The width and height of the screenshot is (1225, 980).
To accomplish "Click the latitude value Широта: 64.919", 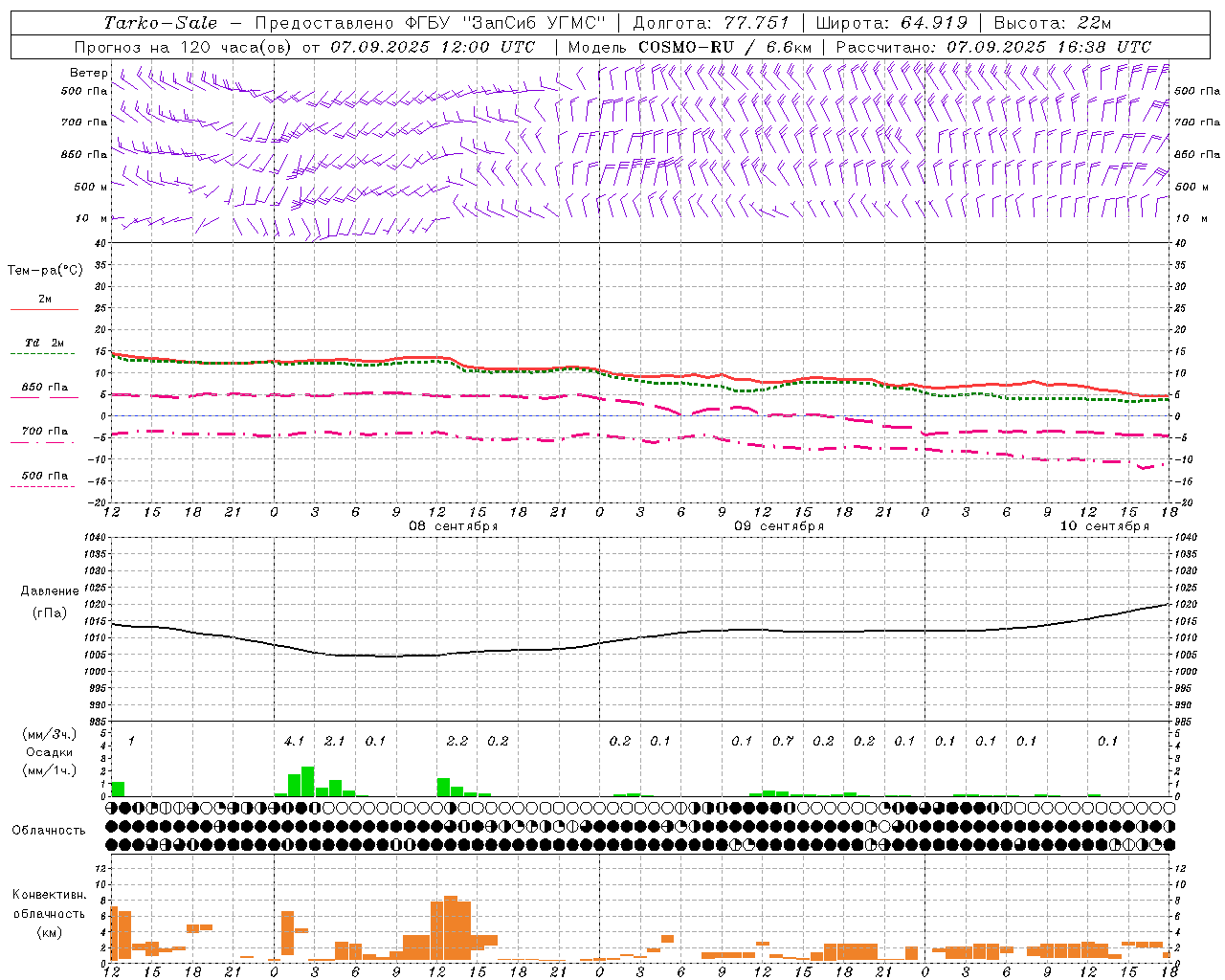I will pyautogui.click(x=893, y=23).
